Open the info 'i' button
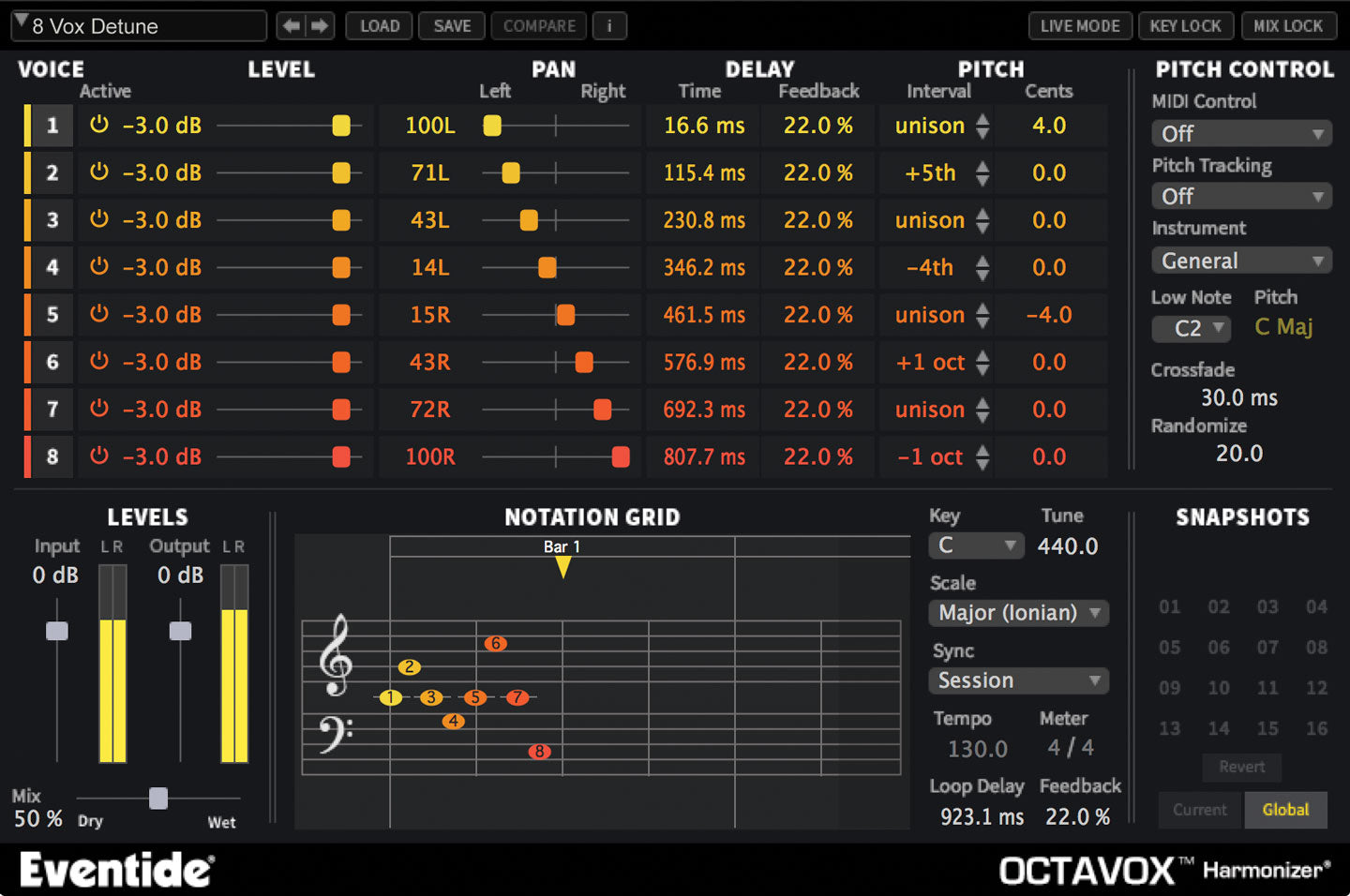Viewport: 1350px width, 896px height. click(x=609, y=26)
